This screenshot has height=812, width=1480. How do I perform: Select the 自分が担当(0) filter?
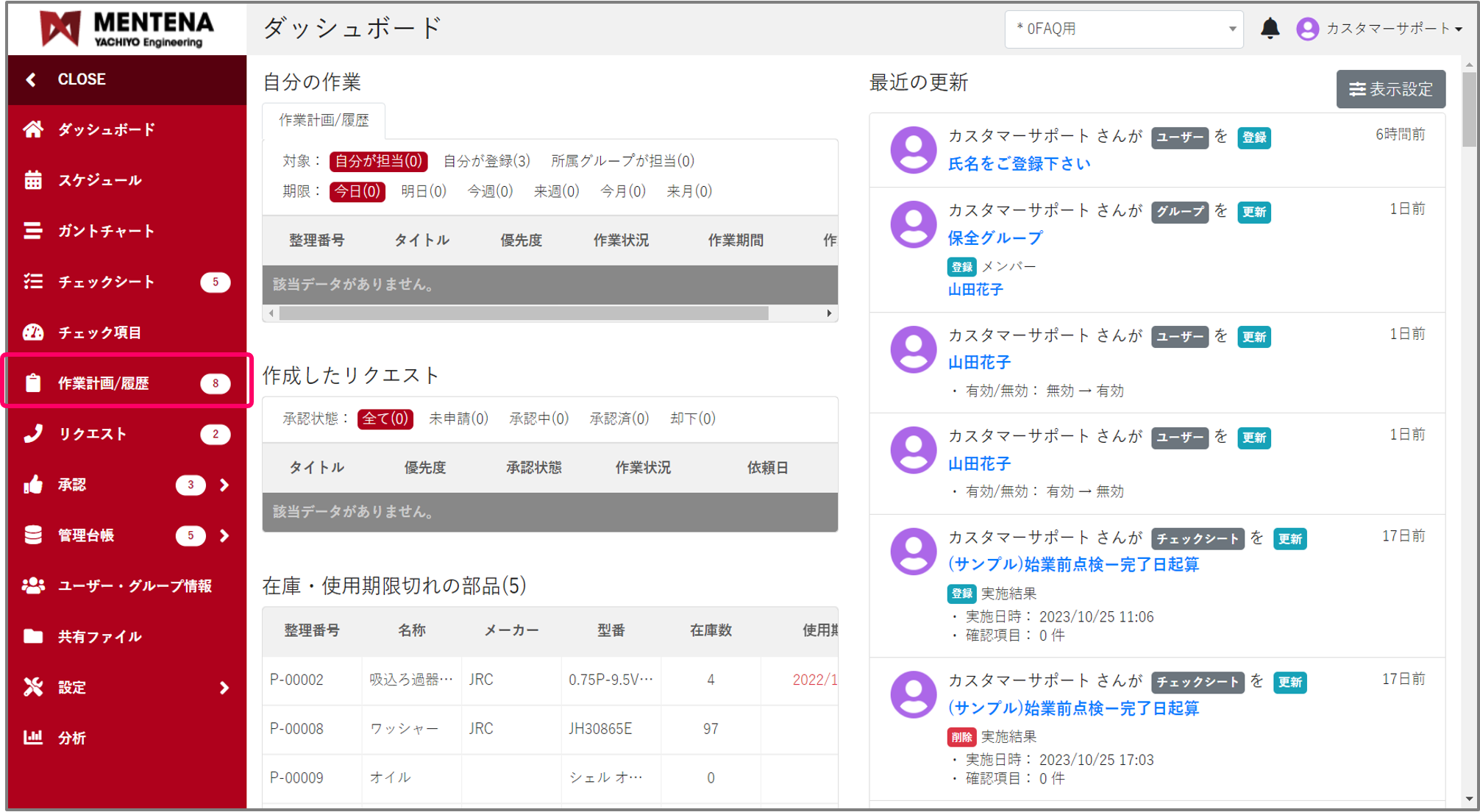pos(377,161)
